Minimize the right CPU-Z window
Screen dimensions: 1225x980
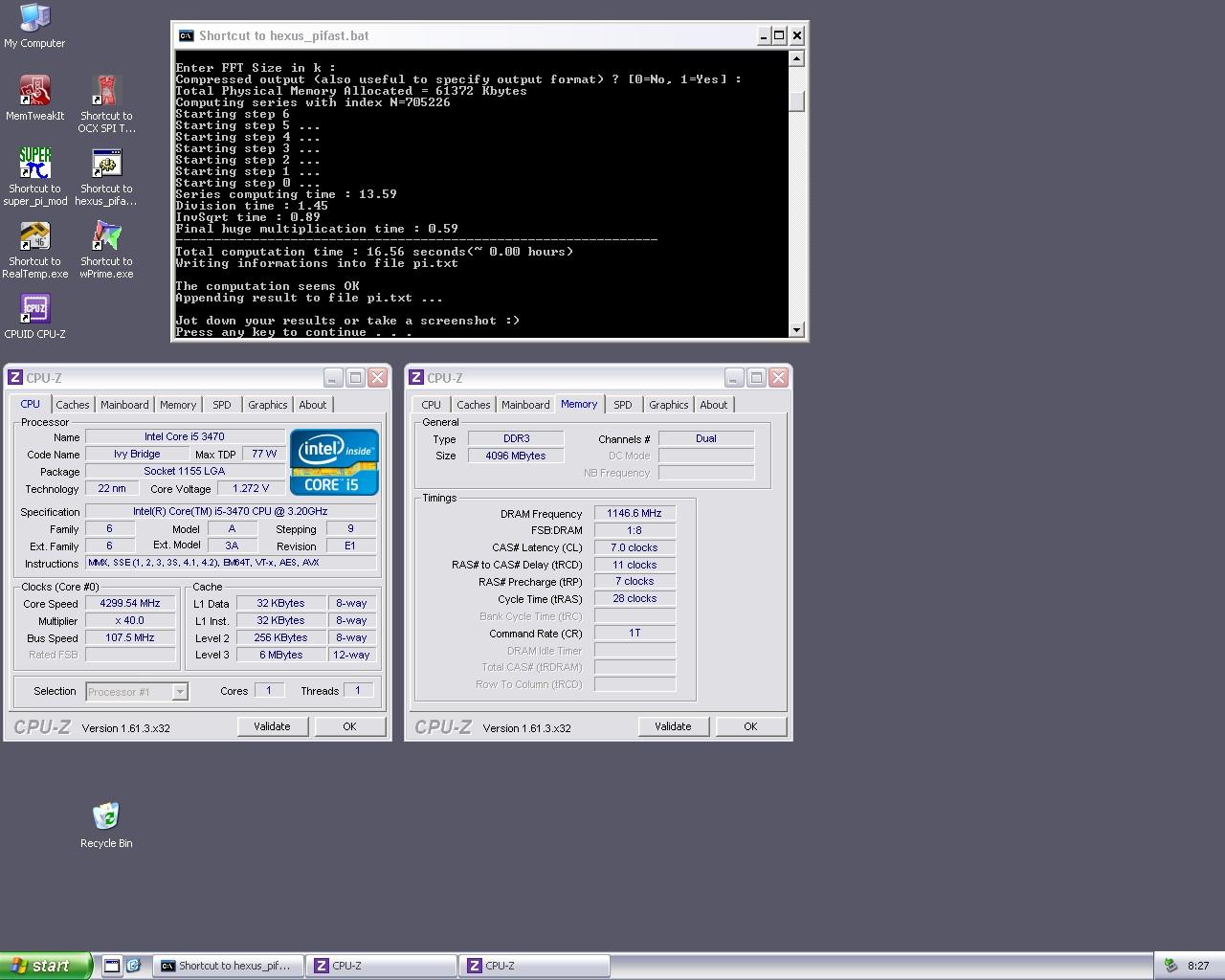coord(733,377)
